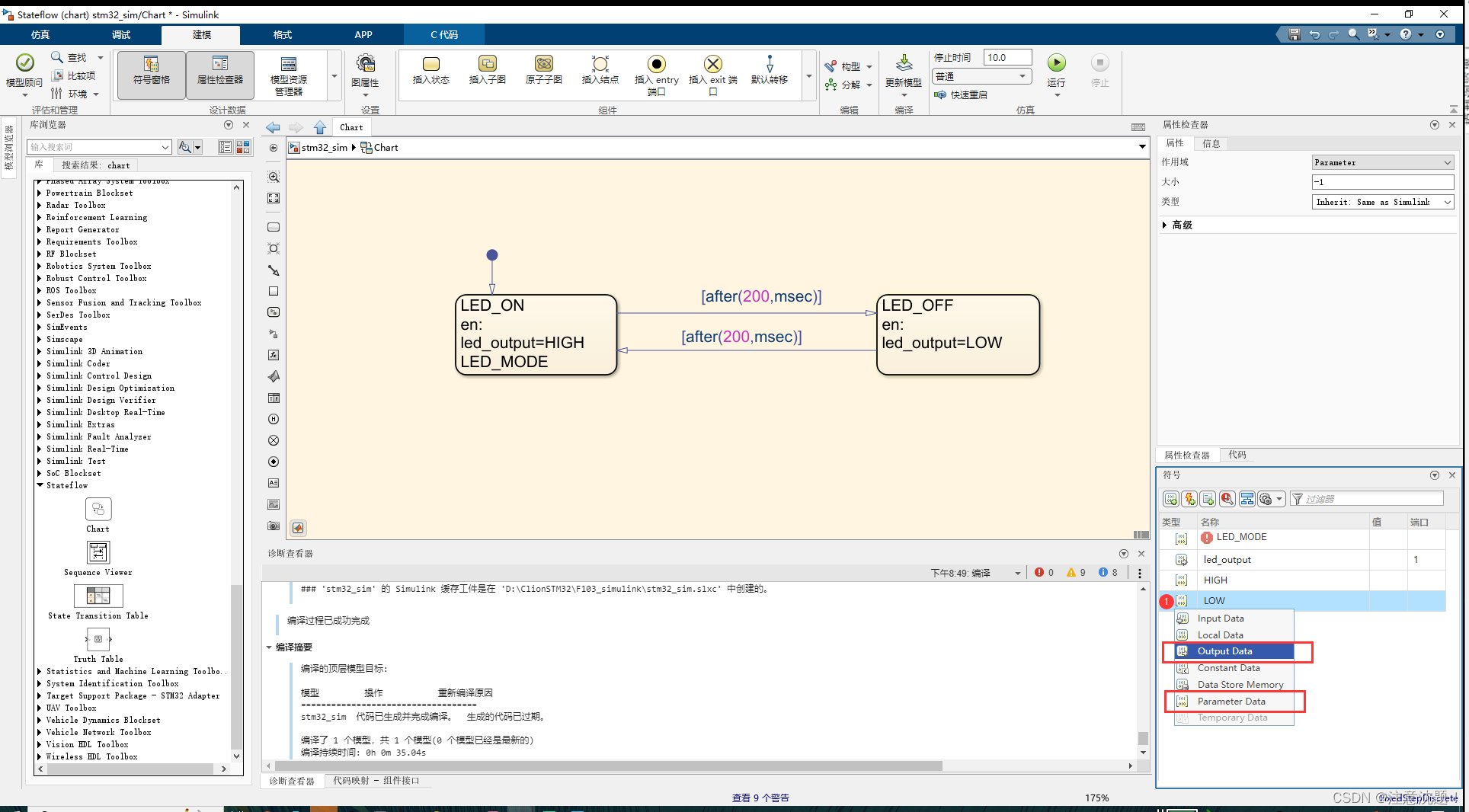Insert a Subchart (插入子图)
The height and width of the screenshot is (812, 1469).
(x=487, y=70)
